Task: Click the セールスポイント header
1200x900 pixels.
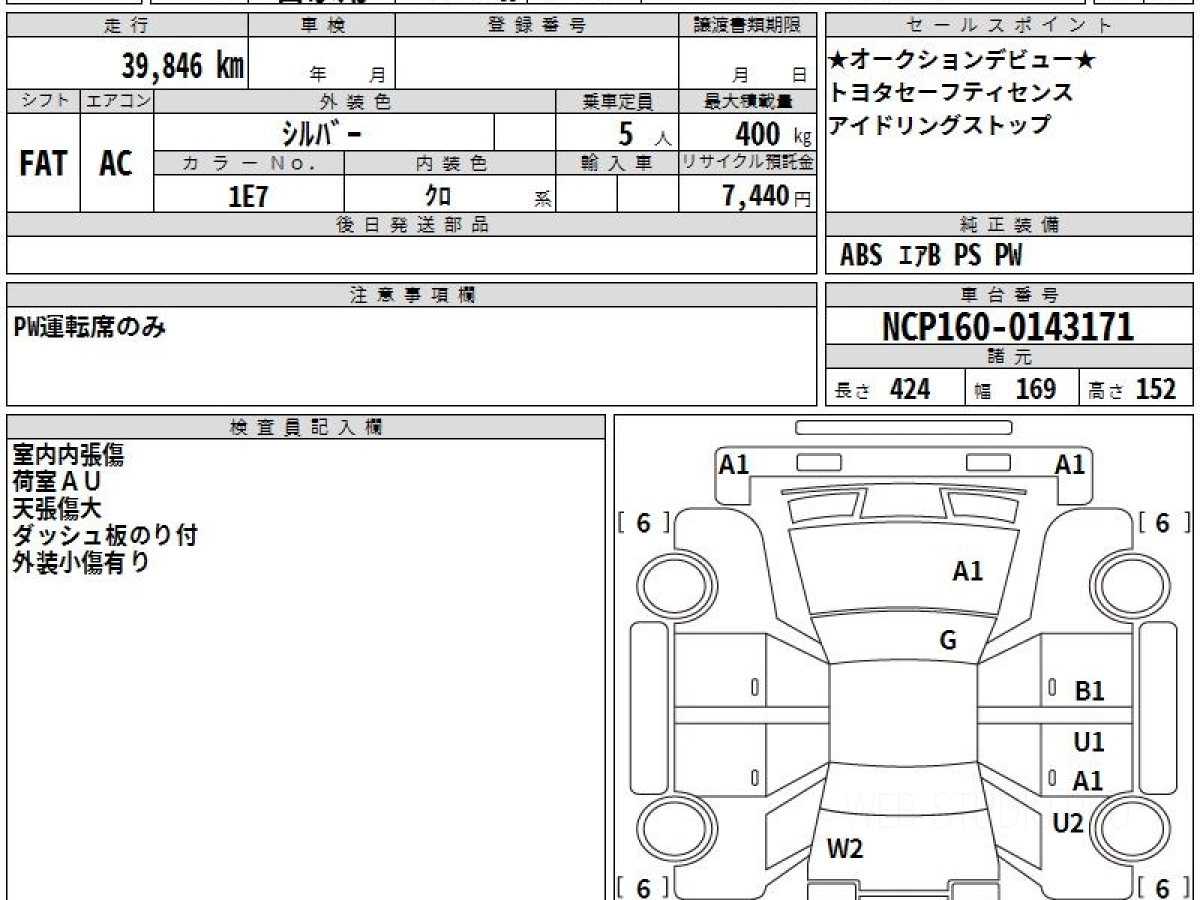Action: 1010,26
